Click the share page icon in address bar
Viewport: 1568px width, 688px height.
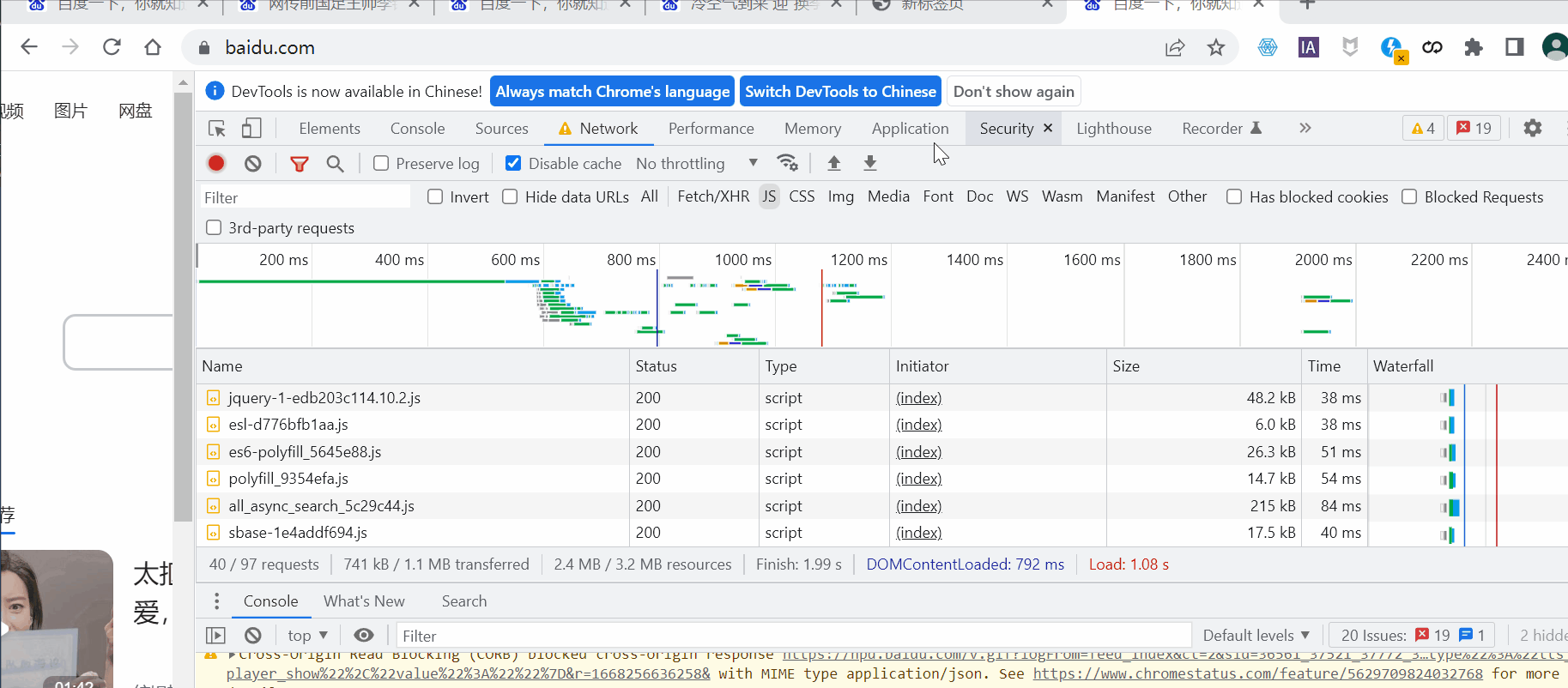click(1175, 48)
